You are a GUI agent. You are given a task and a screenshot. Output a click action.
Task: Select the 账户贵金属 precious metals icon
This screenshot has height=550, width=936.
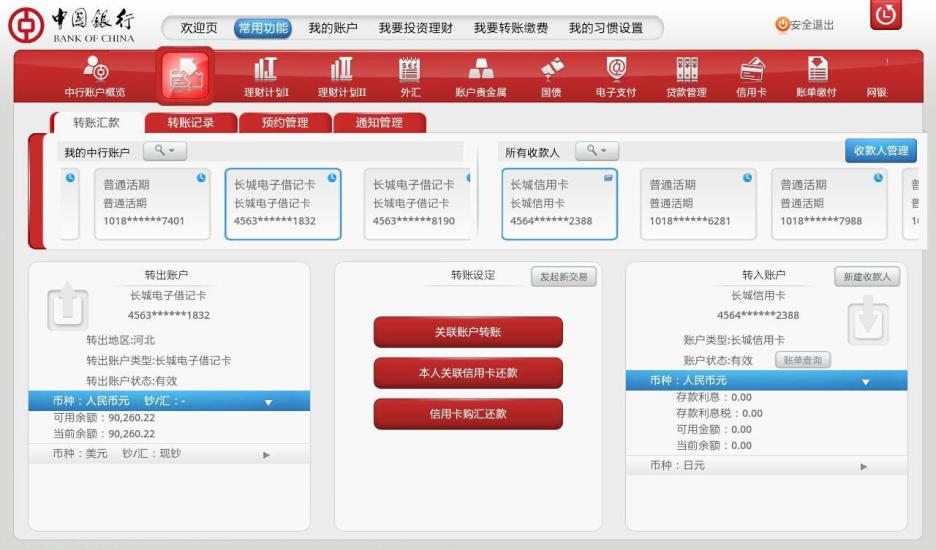[481, 76]
